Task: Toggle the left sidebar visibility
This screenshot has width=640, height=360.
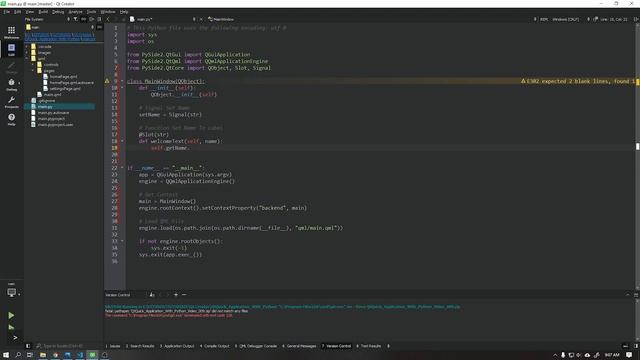Action: [x=28, y=346]
